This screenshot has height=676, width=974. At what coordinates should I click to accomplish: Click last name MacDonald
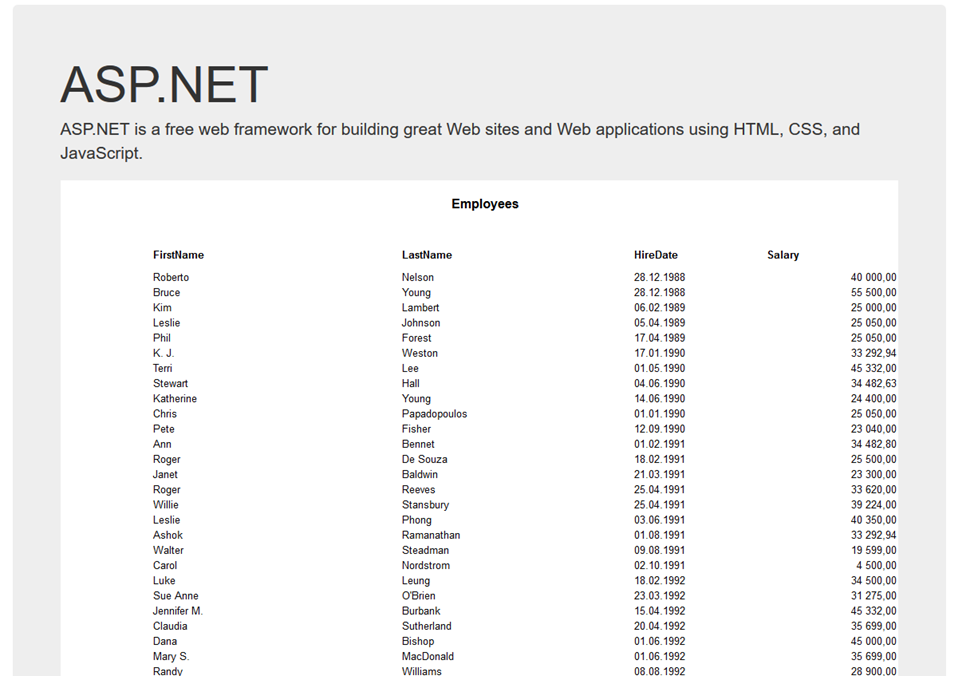pos(427,656)
